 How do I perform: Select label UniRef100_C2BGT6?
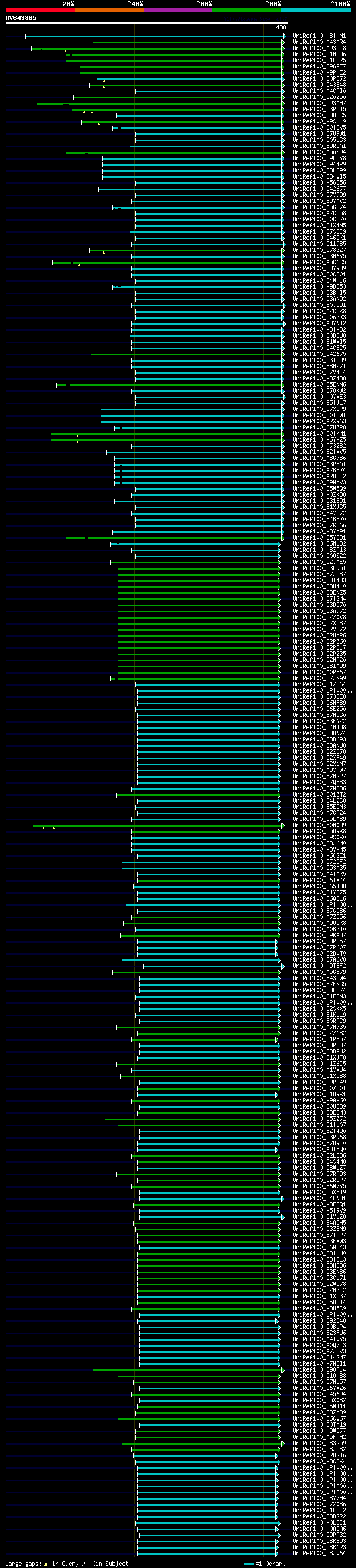tap(319, 1456)
